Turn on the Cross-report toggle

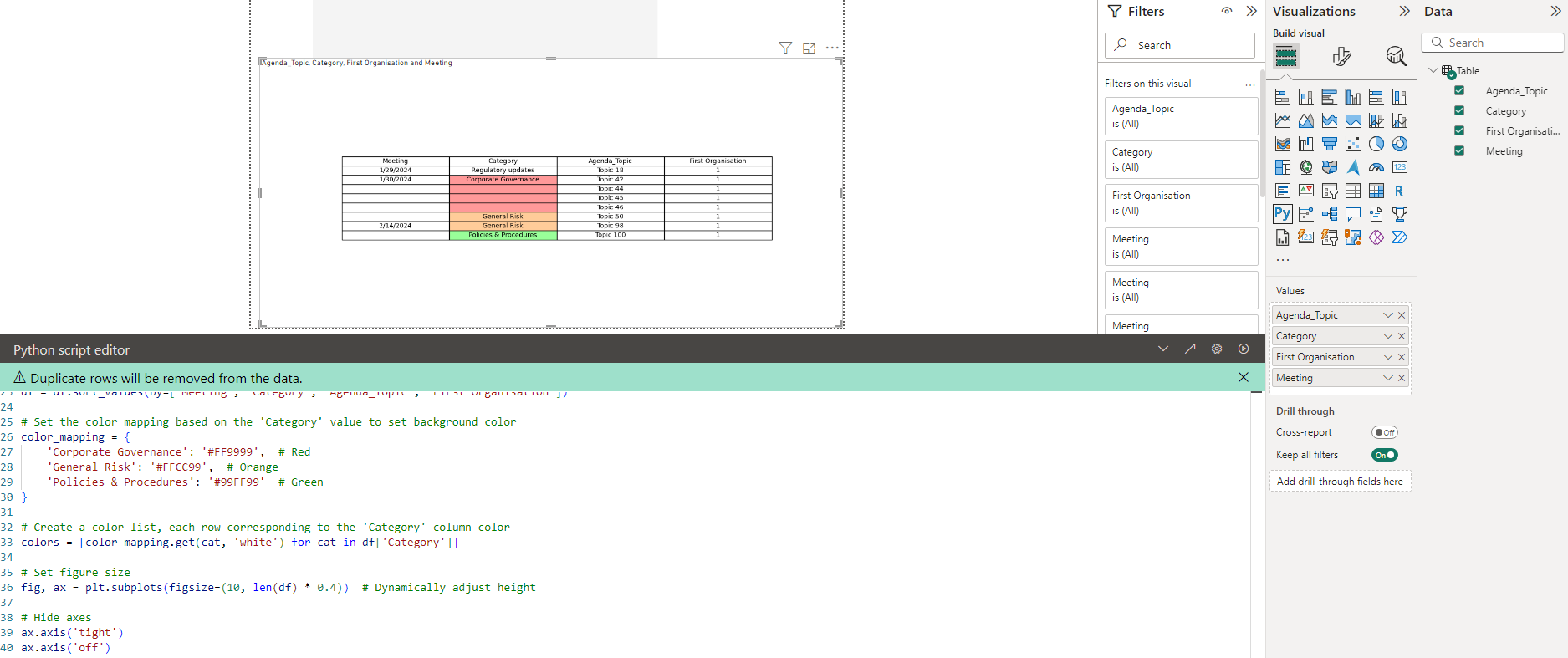click(1385, 432)
